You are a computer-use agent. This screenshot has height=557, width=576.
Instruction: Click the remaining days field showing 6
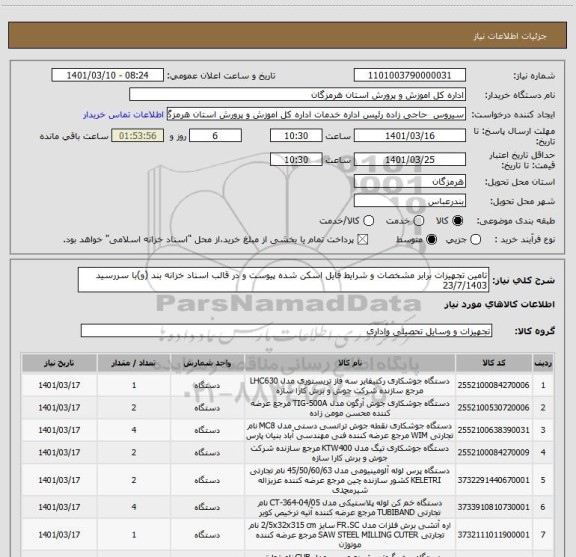coord(215,136)
